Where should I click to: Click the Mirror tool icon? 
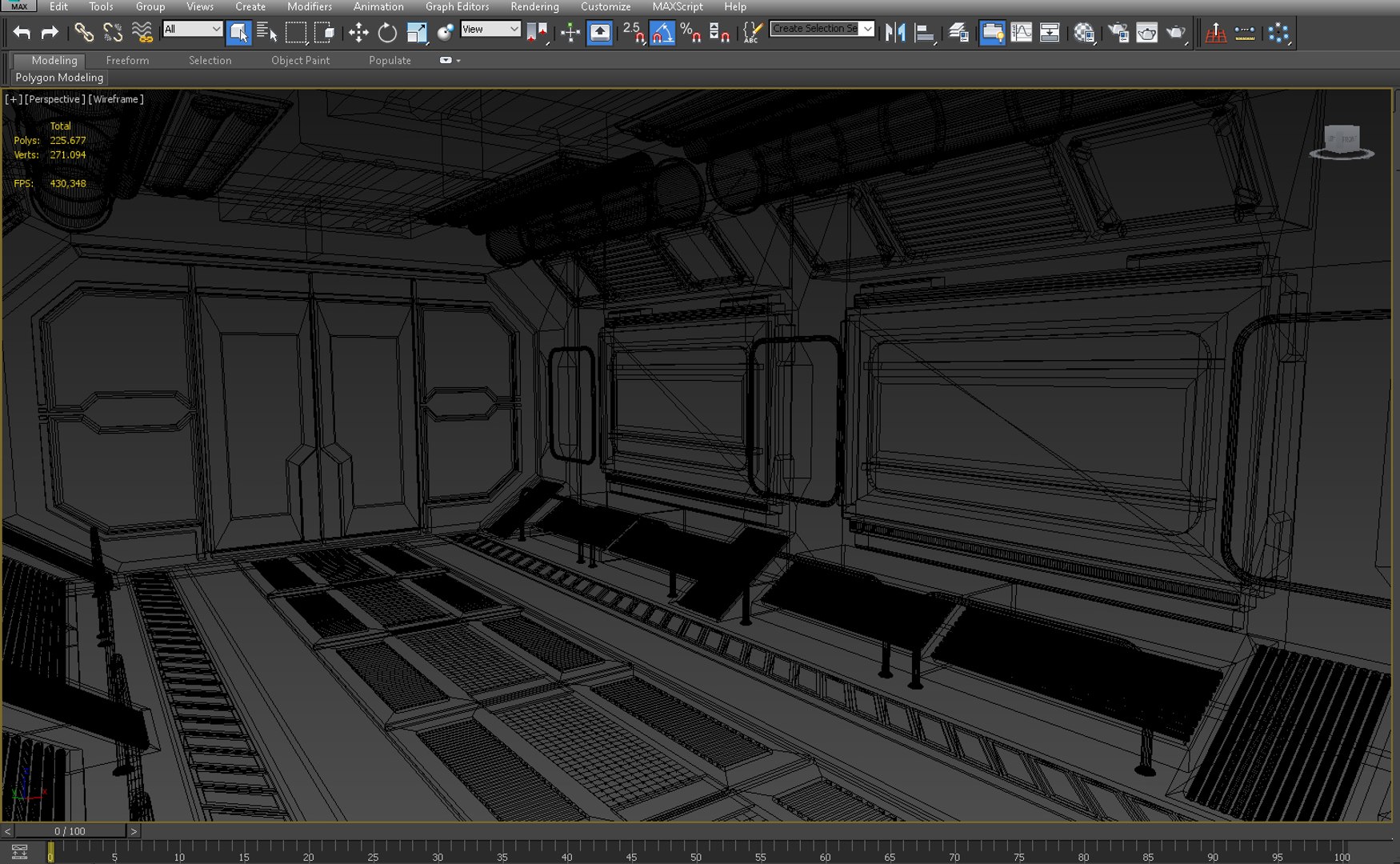click(x=895, y=33)
